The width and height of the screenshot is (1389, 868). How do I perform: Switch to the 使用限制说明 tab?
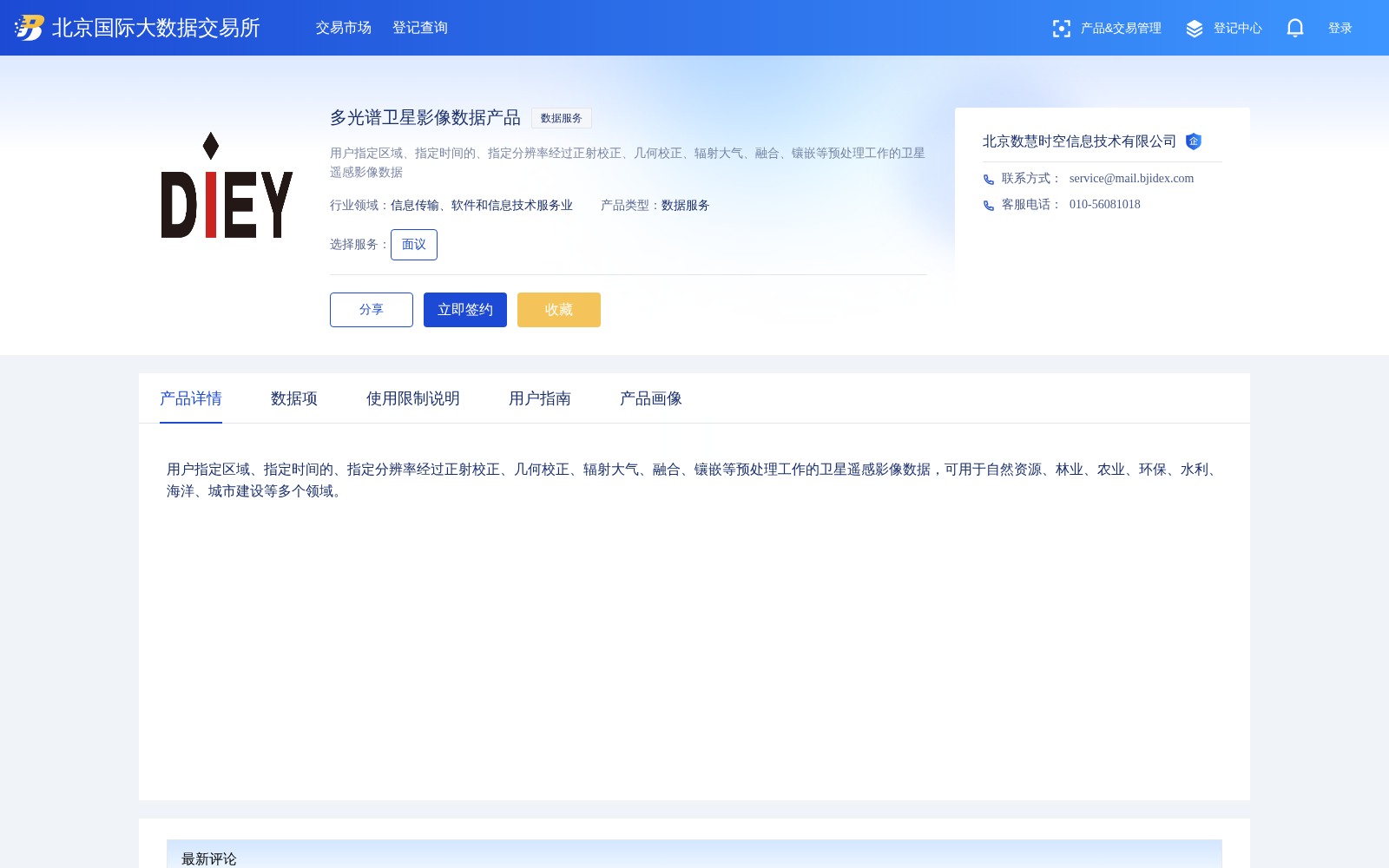coord(413,398)
